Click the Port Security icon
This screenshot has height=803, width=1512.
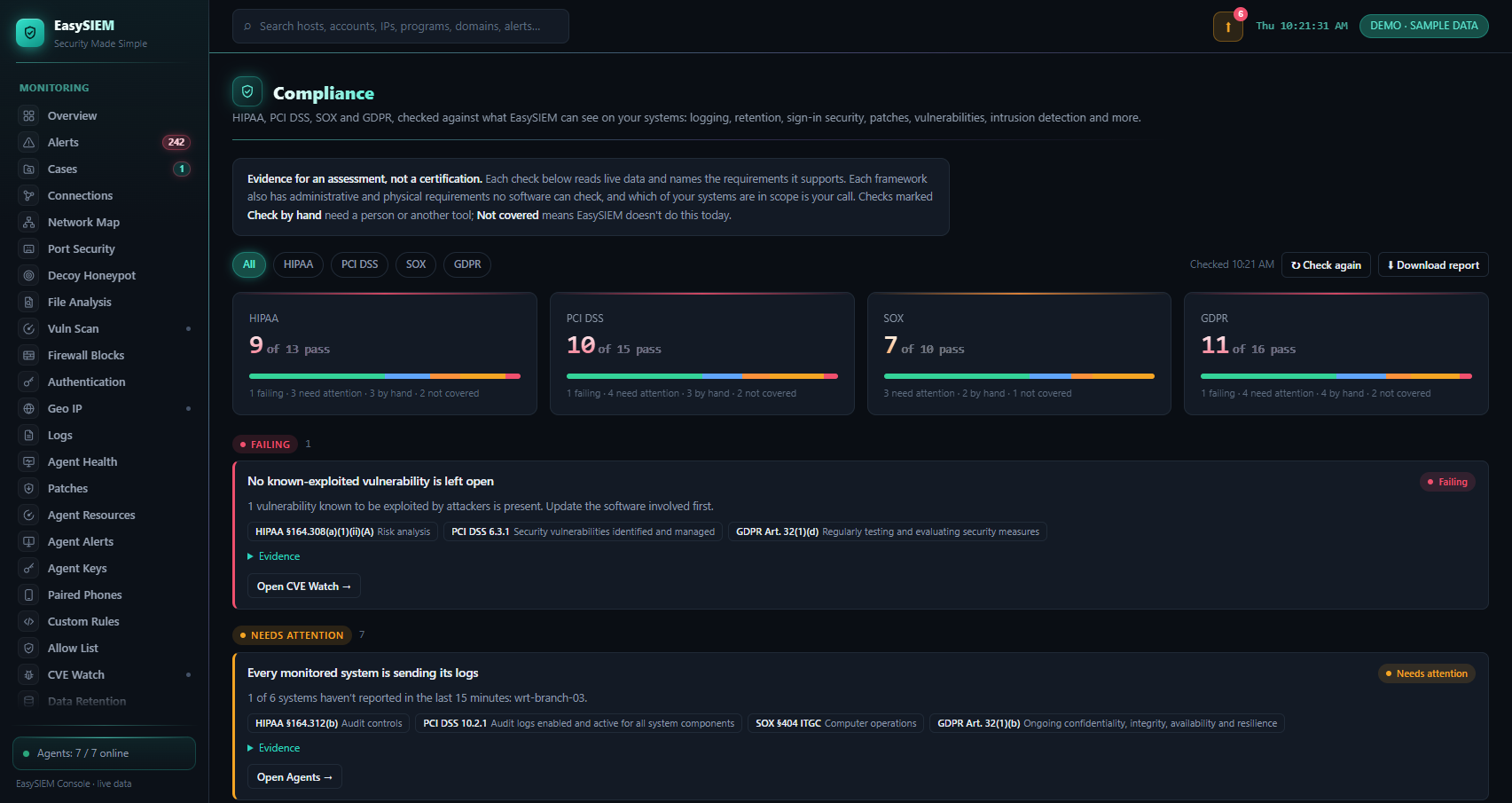(x=29, y=249)
